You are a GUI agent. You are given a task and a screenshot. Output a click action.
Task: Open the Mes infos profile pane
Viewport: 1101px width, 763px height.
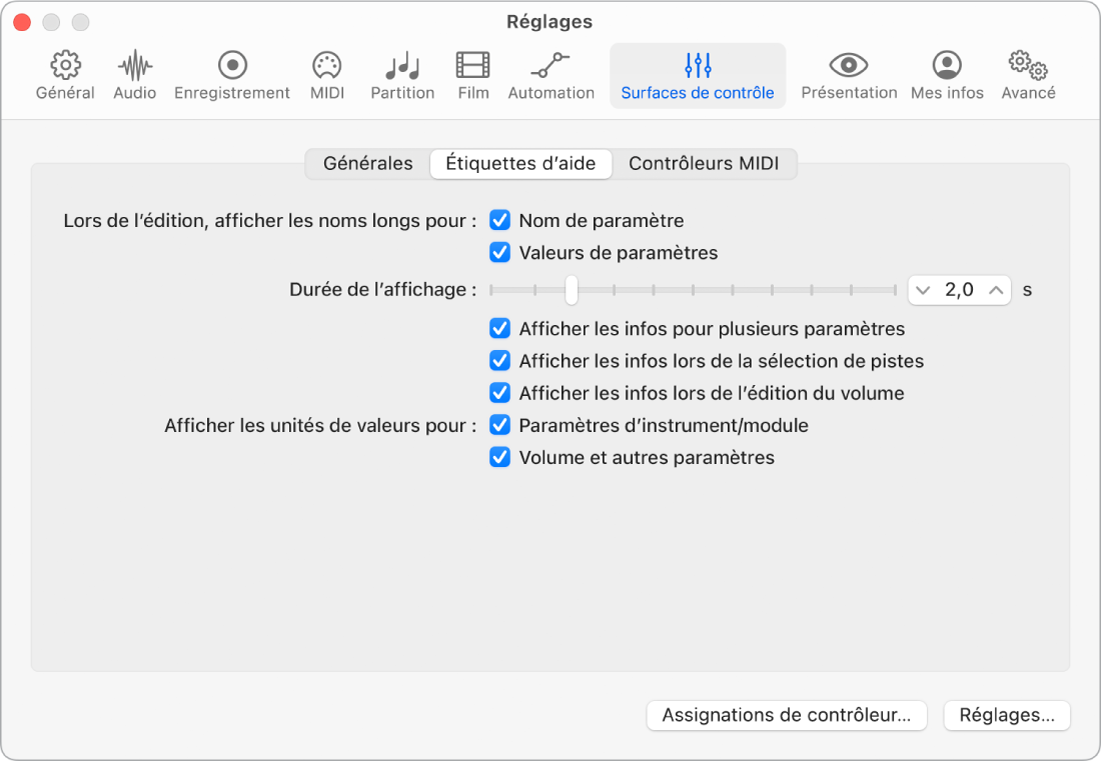click(x=947, y=76)
